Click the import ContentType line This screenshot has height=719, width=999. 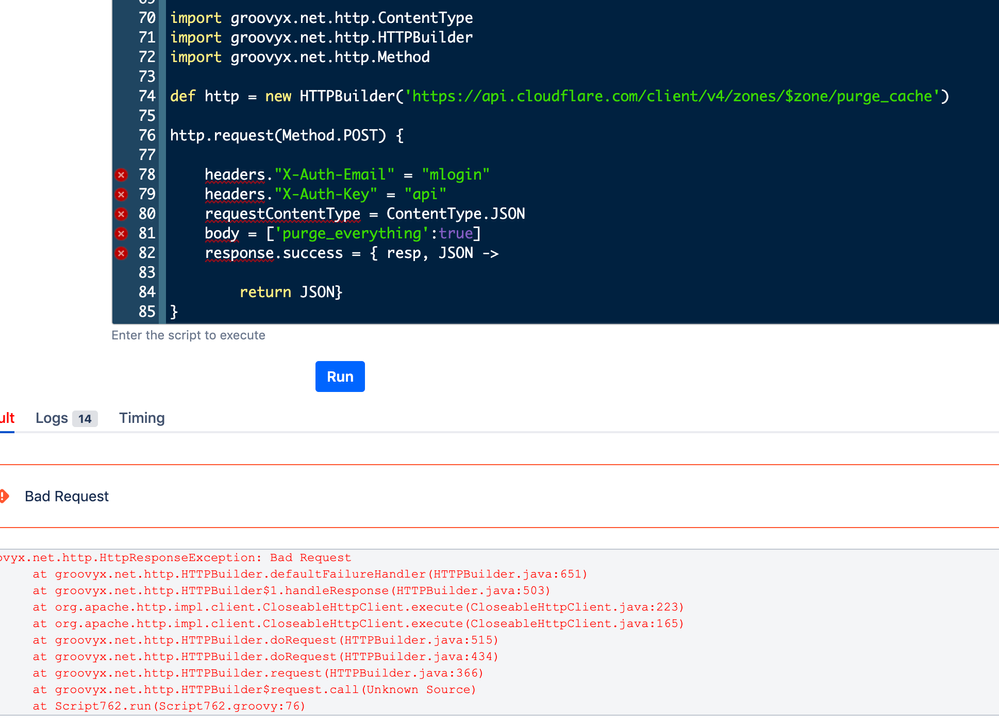point(321,18)
